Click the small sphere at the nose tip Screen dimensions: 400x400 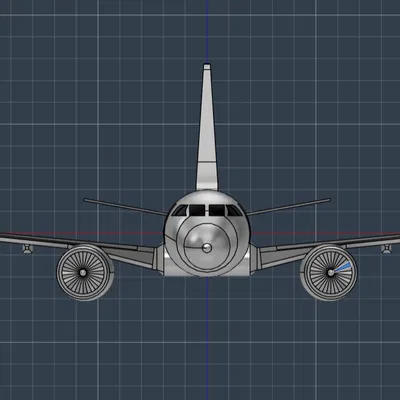click(x=207, y=247)
